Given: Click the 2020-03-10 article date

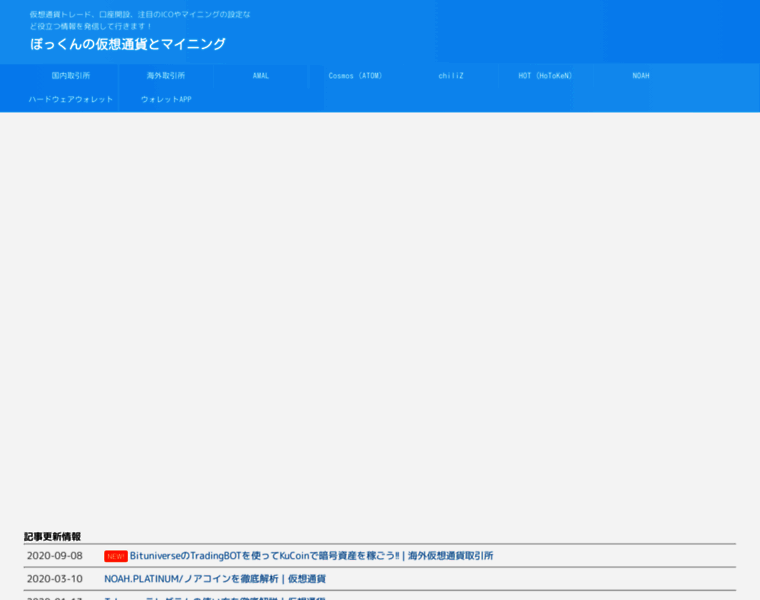Looking at the screenshot, I should 54,579.
